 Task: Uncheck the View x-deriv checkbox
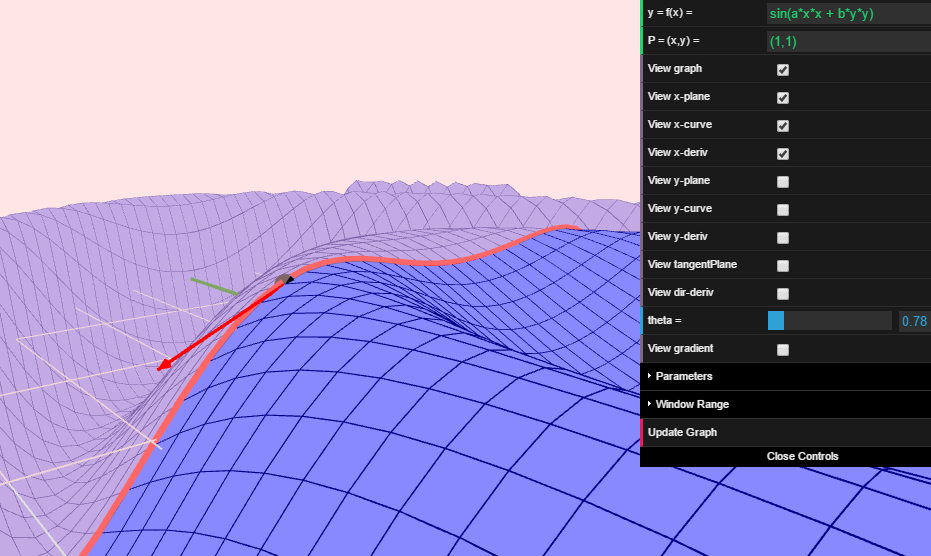tap(783, 154)
